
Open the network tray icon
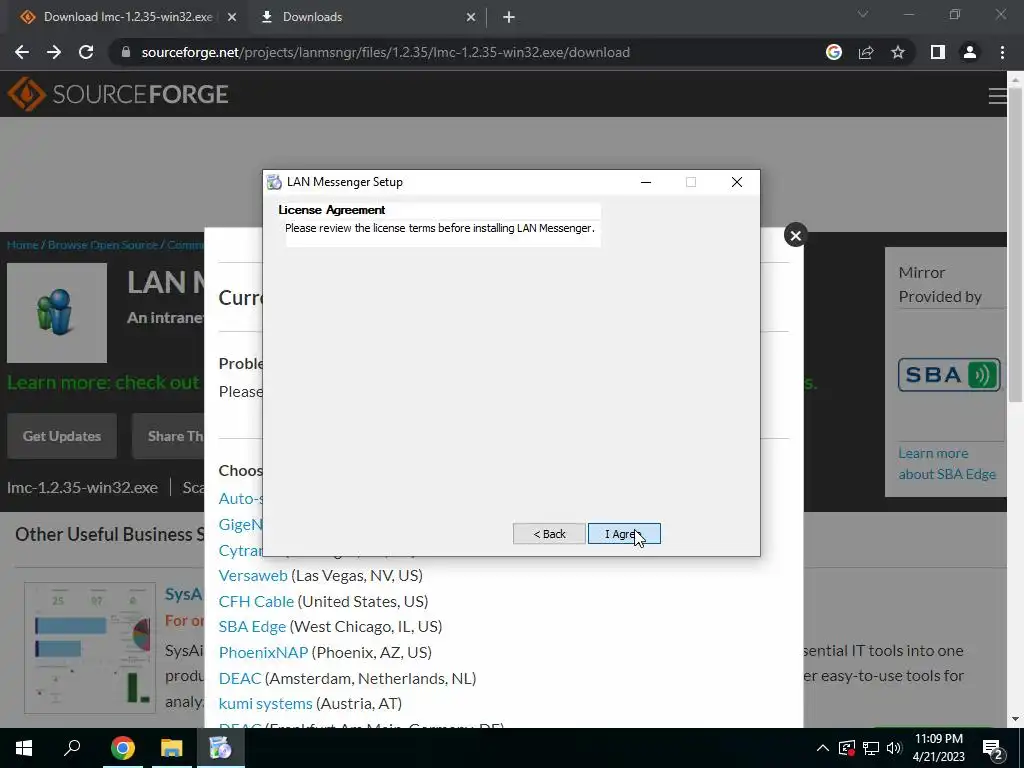871,748
